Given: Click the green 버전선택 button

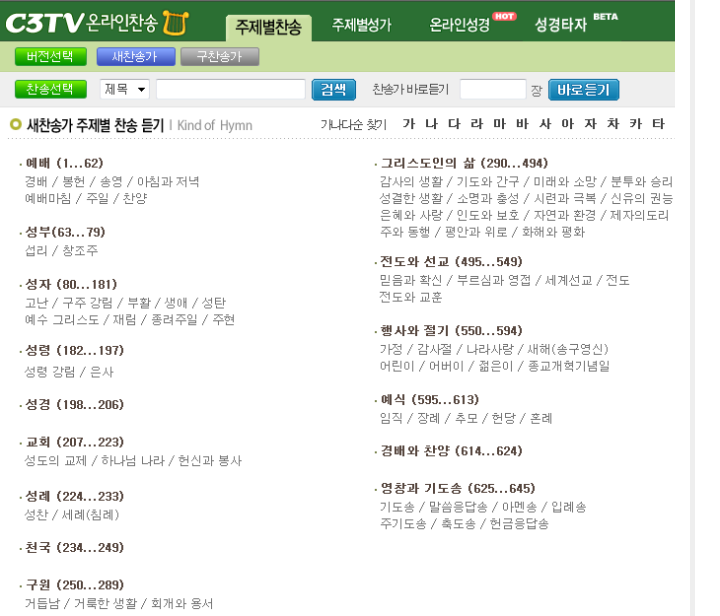Looking at the screenshot, I should [x=51, y=56].
